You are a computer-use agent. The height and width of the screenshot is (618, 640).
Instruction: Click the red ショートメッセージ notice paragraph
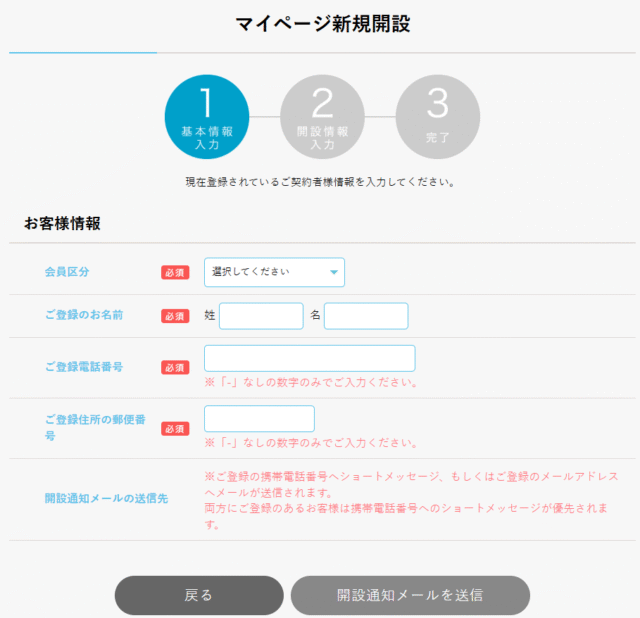pyautogui.click(x=411, y=500)
